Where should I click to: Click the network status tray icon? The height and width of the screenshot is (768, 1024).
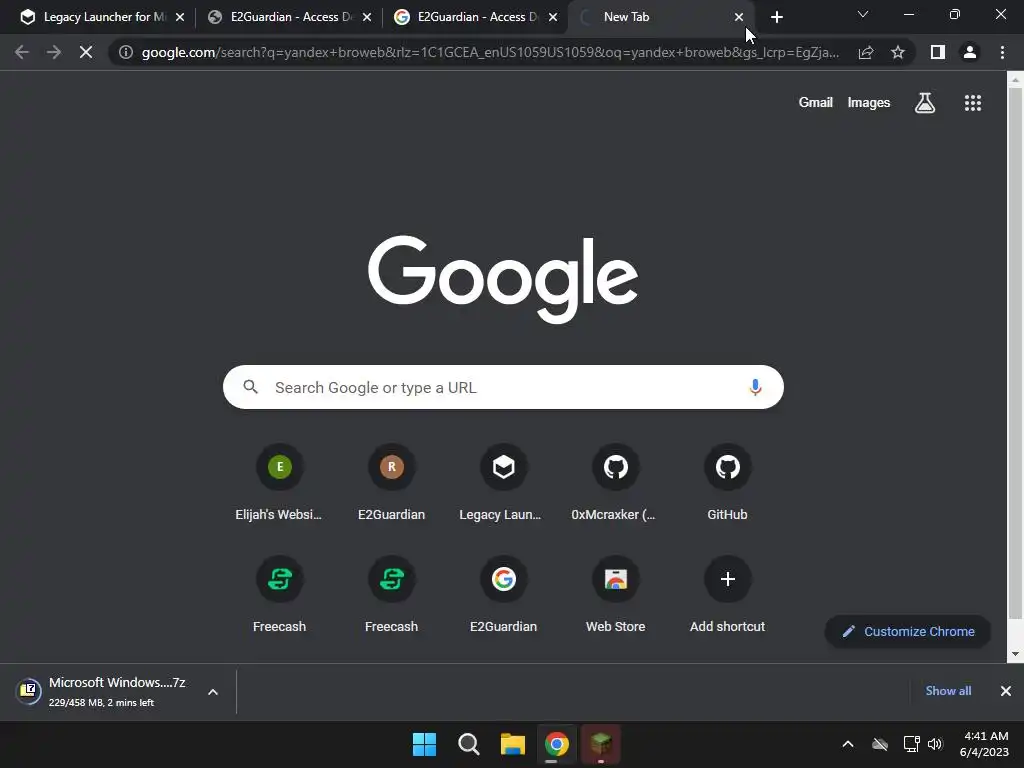click(x=911, y=744)
